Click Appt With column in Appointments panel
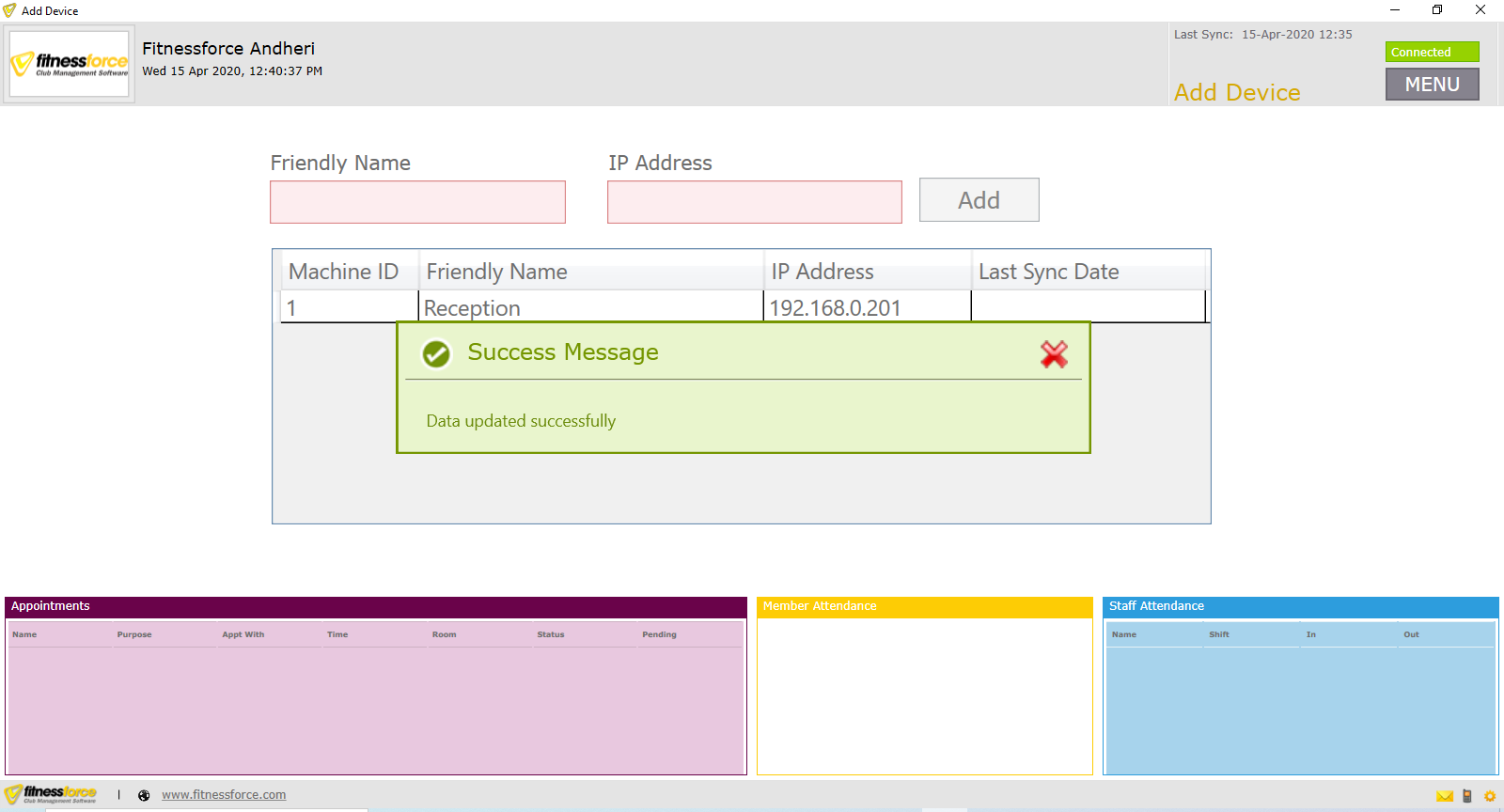Image resolution: width=1504 pixels, height=812 pixels. point(270,634)
